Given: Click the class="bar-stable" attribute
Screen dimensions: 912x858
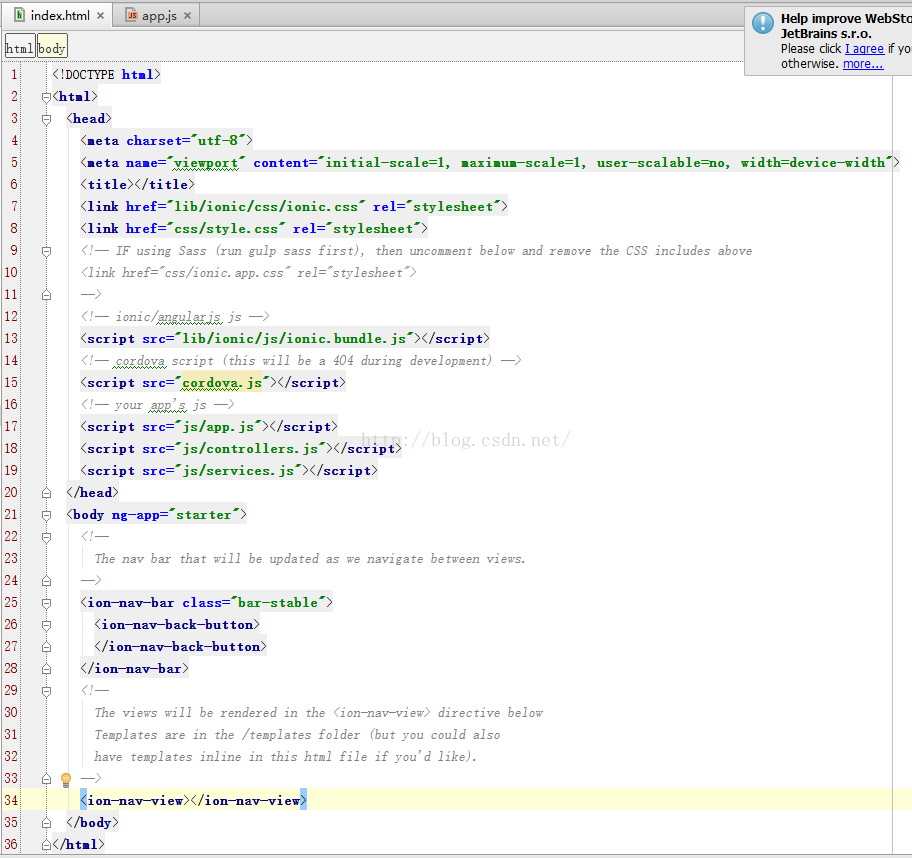Looking at the screenshot, I should pyautogui.click(x=254, y=603).
